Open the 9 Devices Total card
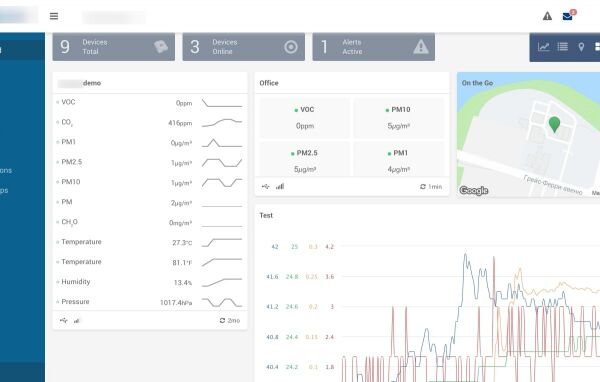Viewport: 600px width, 382px height. pos(114,47)
